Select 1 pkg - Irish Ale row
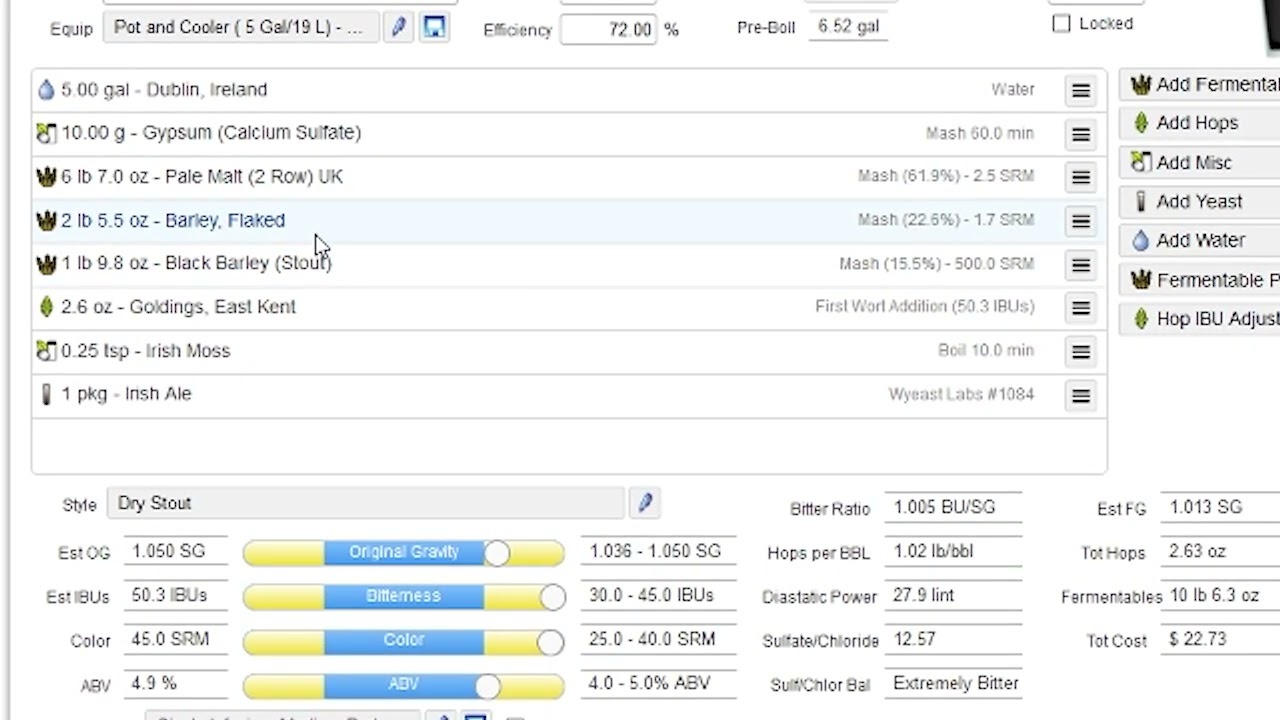This screenshot has width=1280, height=720. (x=569, y=394)
